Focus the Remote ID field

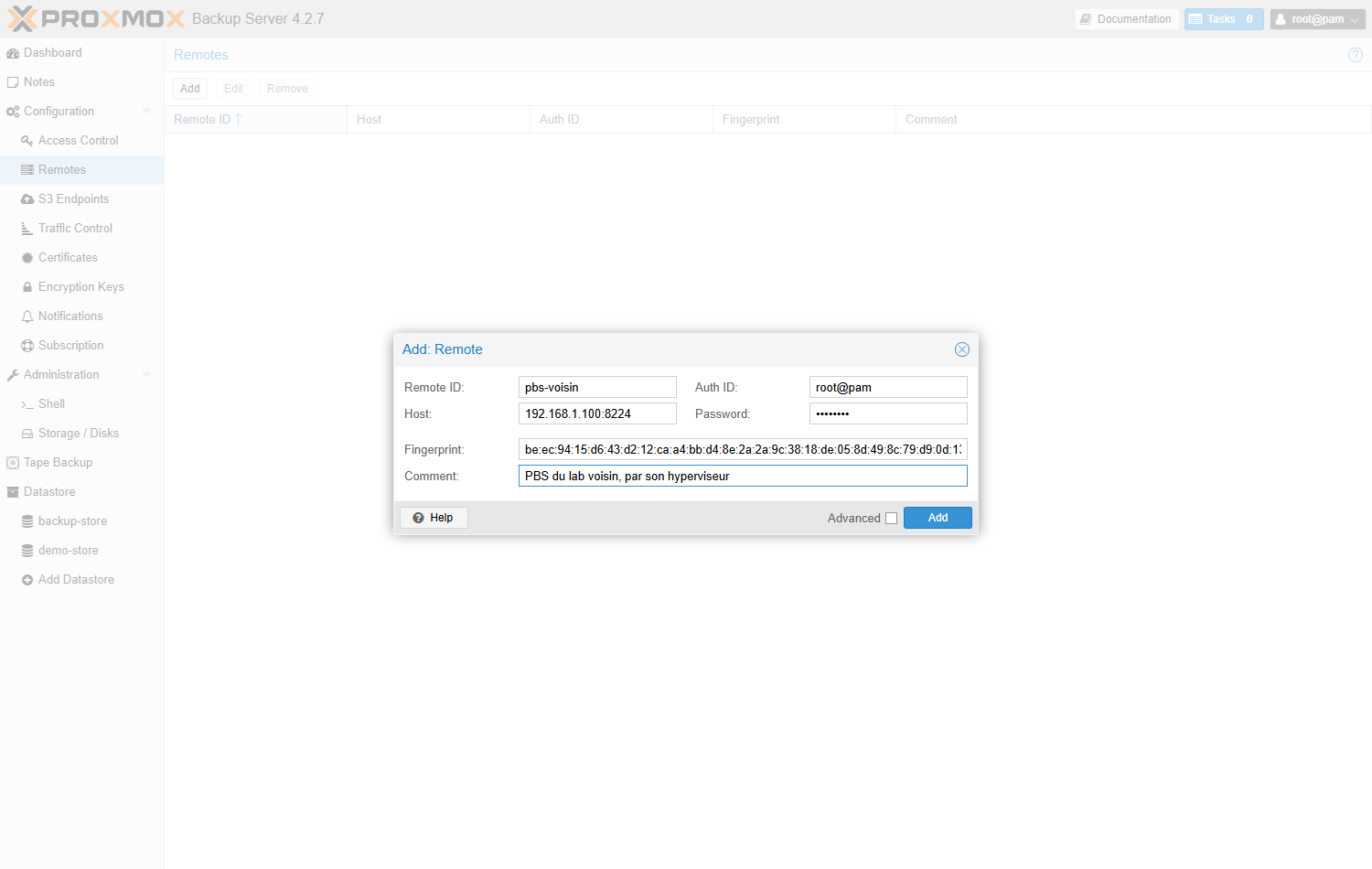point(597,387)
